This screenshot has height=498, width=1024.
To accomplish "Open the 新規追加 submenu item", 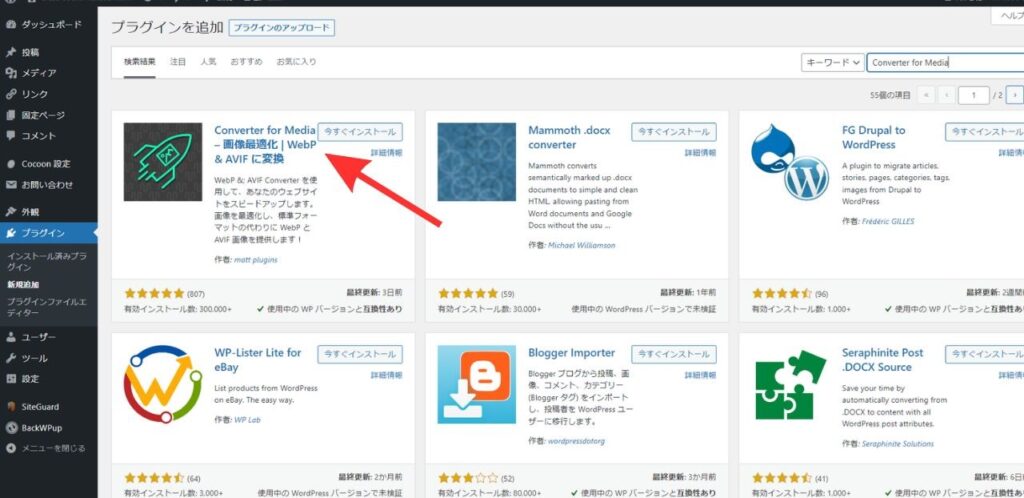I will point(24,285).
